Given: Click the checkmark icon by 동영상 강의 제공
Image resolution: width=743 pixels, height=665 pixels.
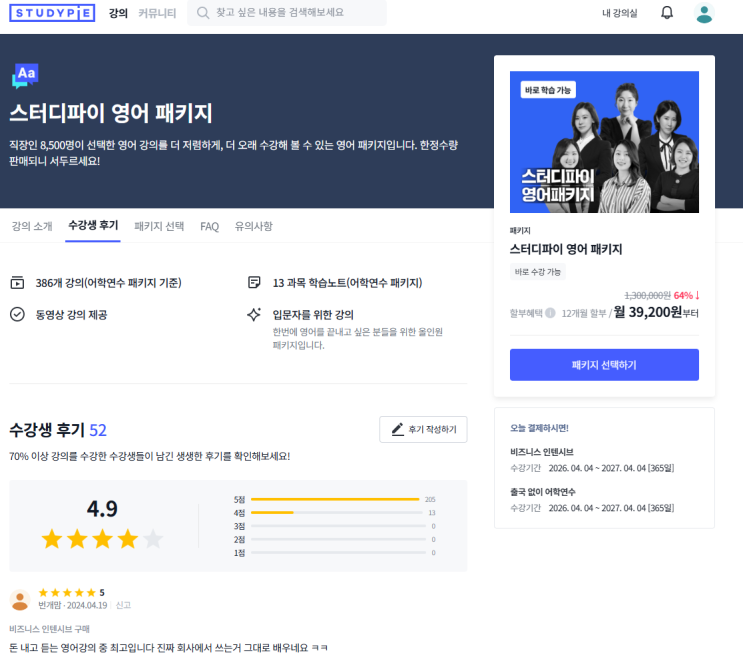Looking at the screenshot, I should [18, 314].
